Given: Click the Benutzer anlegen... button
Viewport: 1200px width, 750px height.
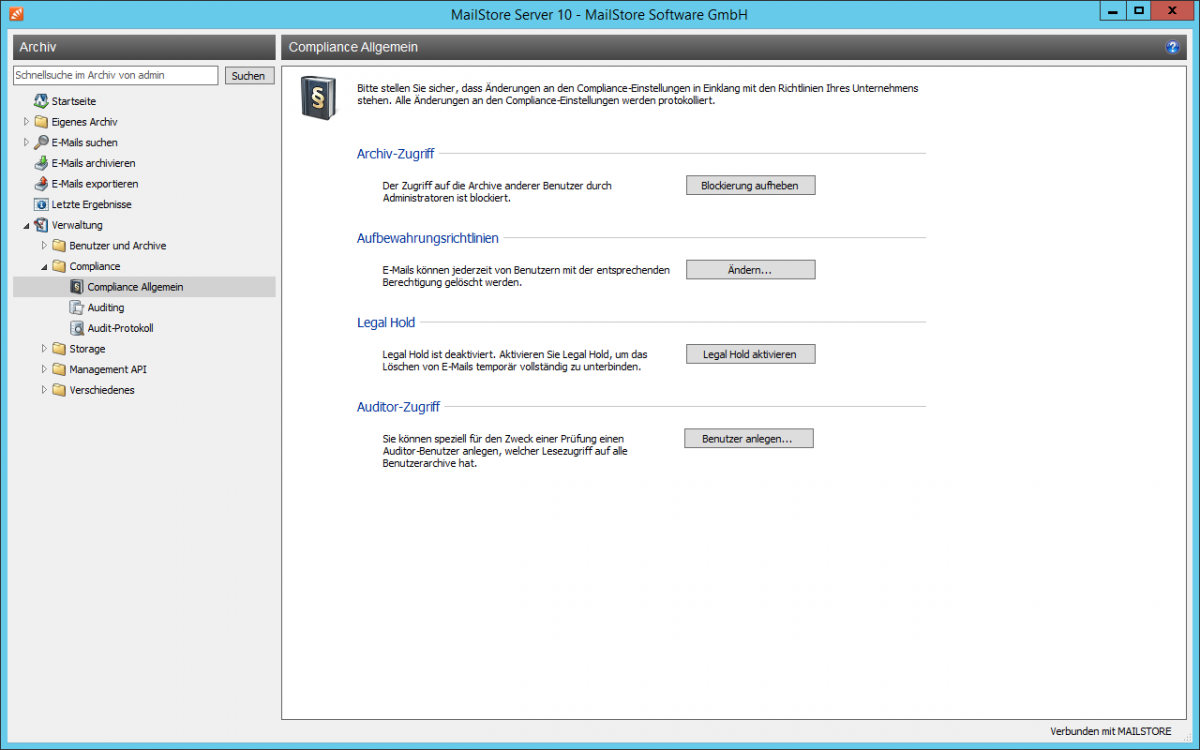Looking at the screenshot, I should pos(749,438).
